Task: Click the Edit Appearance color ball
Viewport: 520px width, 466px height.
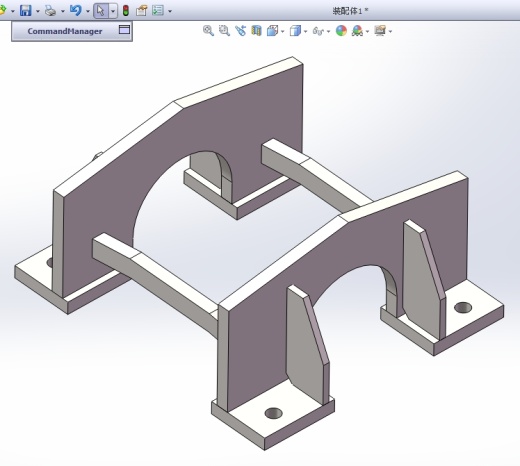Action: click(341, 31)
